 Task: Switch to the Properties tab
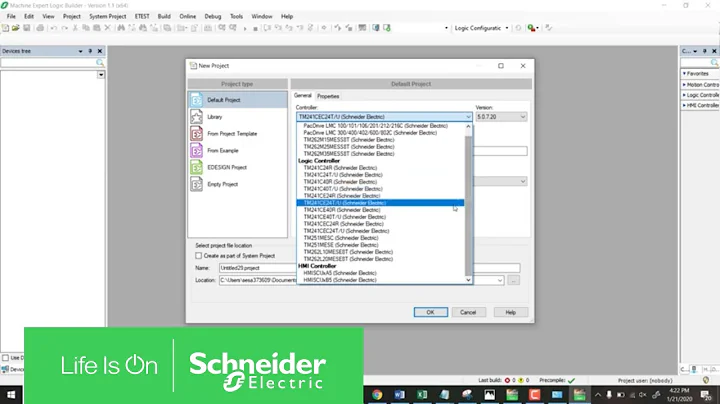tap(328, 96)
